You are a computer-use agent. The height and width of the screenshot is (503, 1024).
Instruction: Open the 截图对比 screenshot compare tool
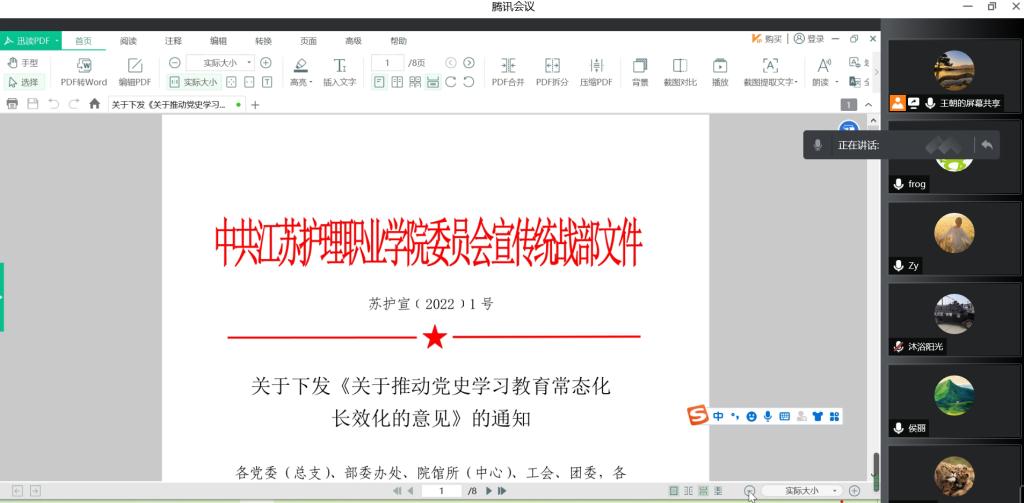point(680,65)
